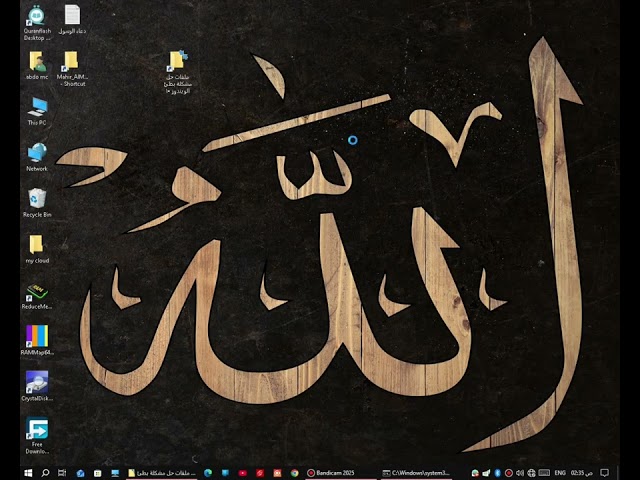Open the ملفات حل مشكلة بطئ الويندوز folder
The width and height of the screenshot is (640, 480).
(x=178, y=72)
